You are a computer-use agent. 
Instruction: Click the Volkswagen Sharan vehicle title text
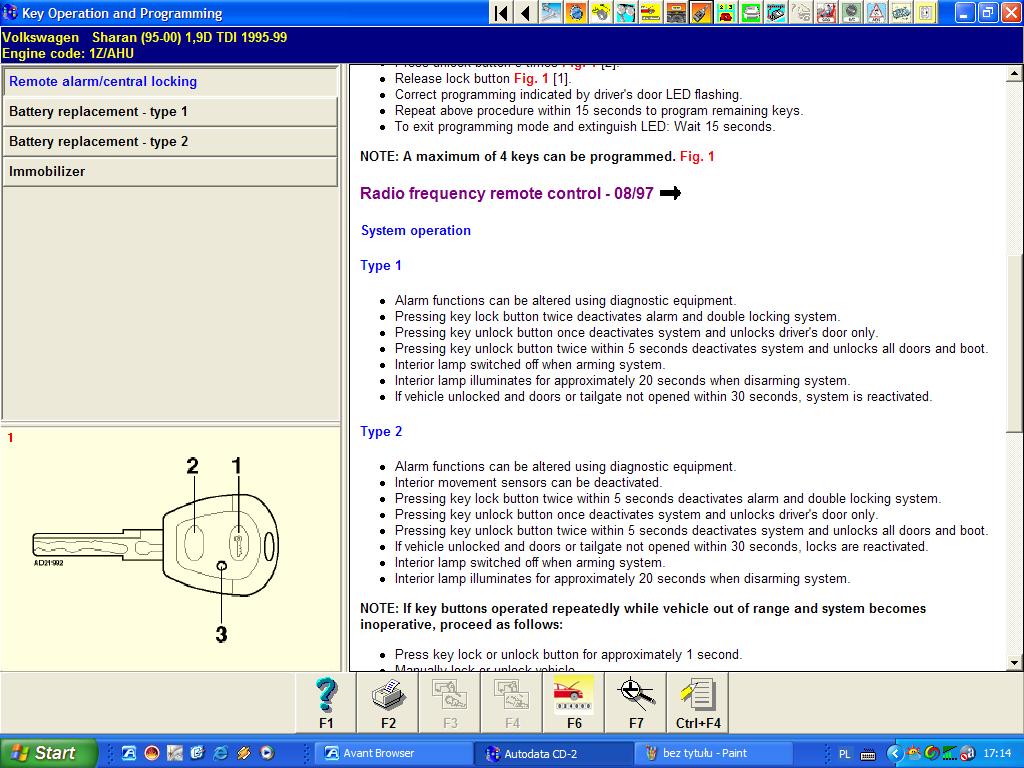coord(144,37)
